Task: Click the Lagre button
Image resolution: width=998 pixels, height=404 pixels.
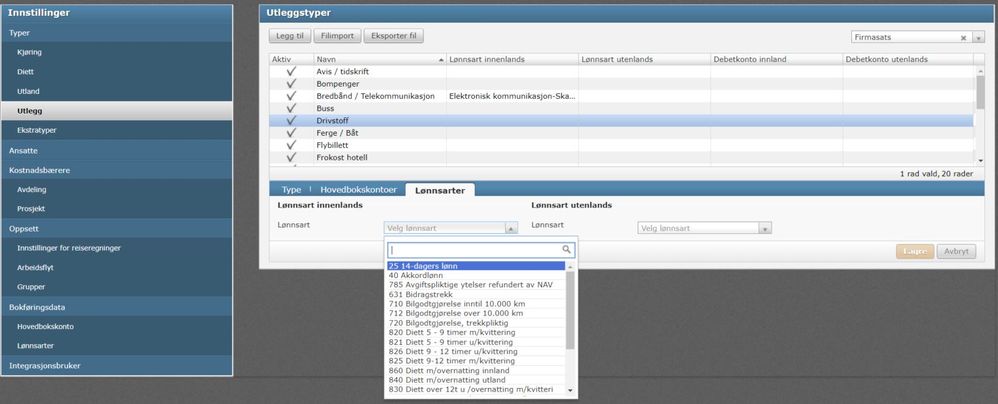Action: click(x=915, y=251)
